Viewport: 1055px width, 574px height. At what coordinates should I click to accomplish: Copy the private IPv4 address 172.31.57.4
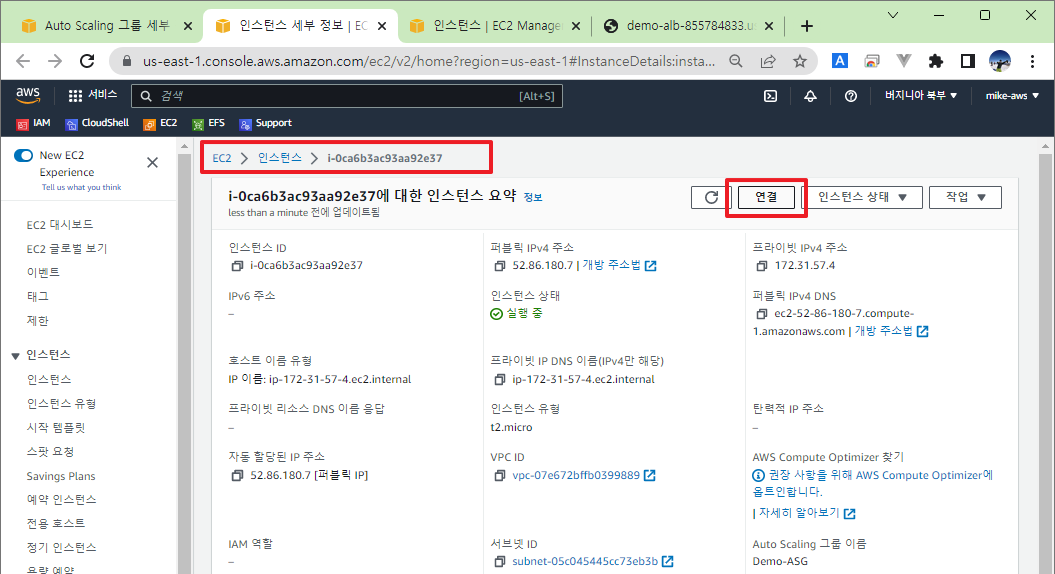pos(761,266)
